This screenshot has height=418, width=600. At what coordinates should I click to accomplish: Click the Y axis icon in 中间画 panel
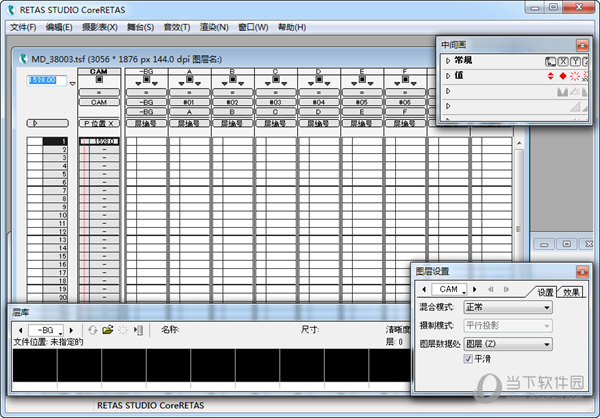pos(575,61)
